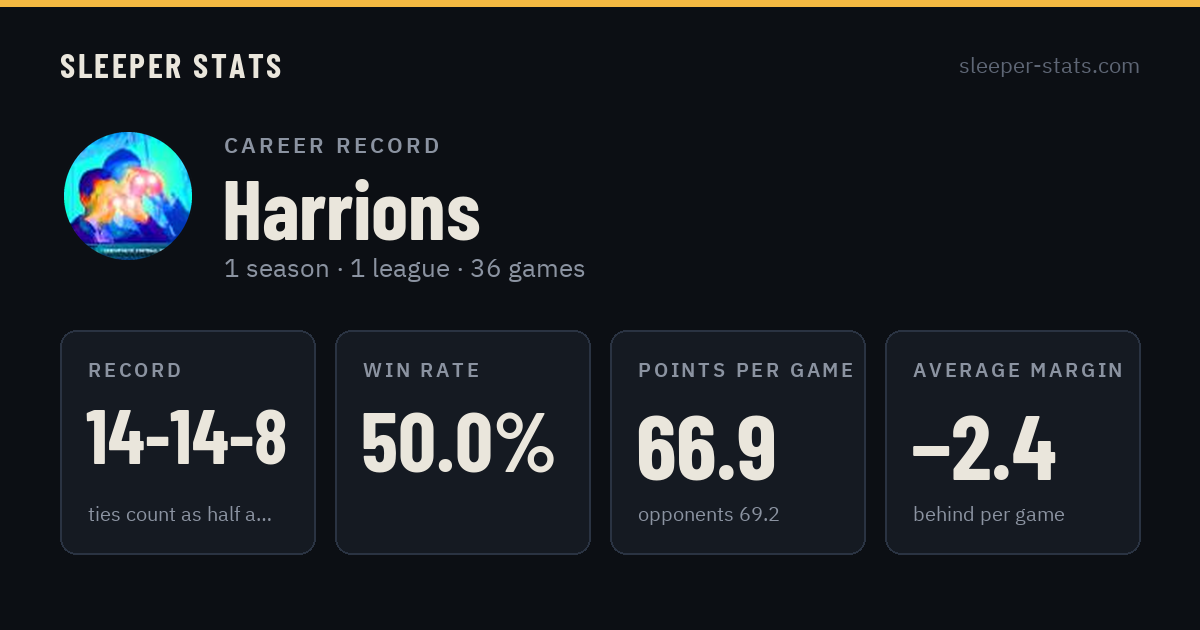This screenshot has height=630, width=1200.
Task: Click the truncated ties count note
Action: point(180,515)
